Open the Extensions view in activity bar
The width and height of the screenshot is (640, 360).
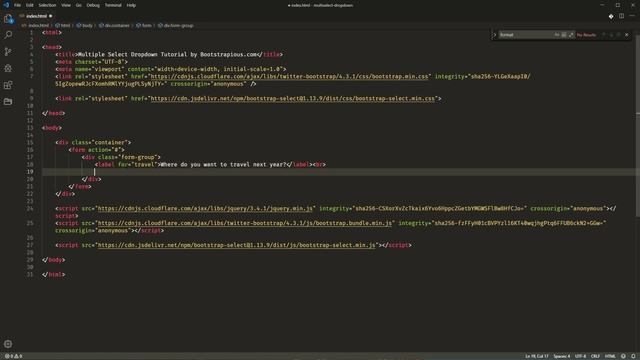tap(8, 85)
